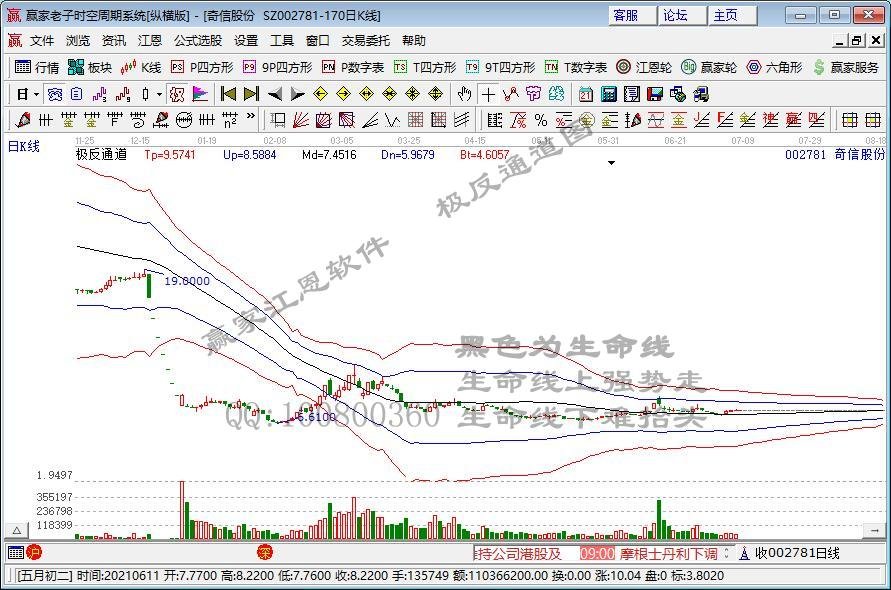Open 赢家服务 services

(x=846, y=68)
